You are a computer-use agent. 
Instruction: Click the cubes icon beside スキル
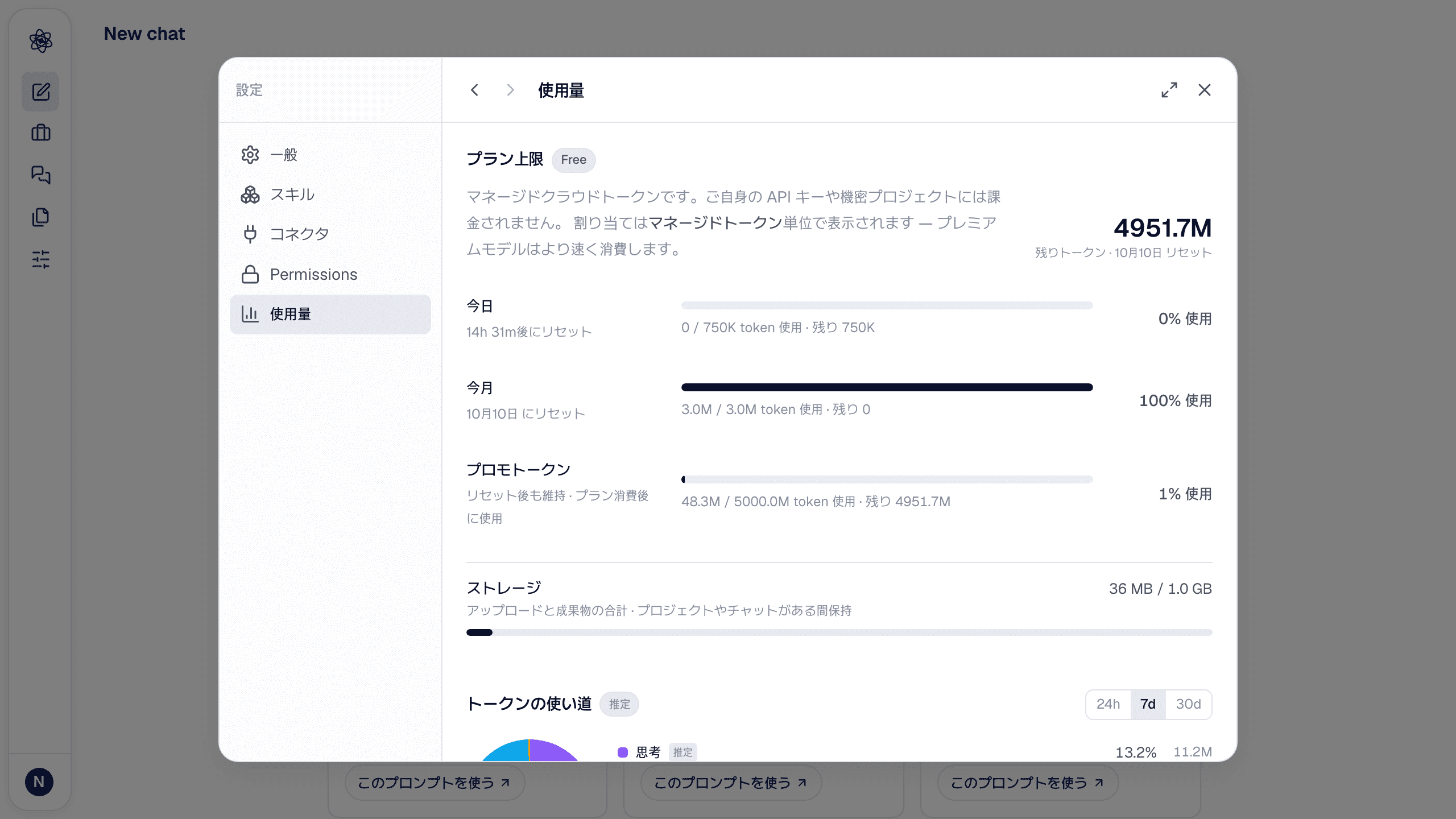coord(250,195)
